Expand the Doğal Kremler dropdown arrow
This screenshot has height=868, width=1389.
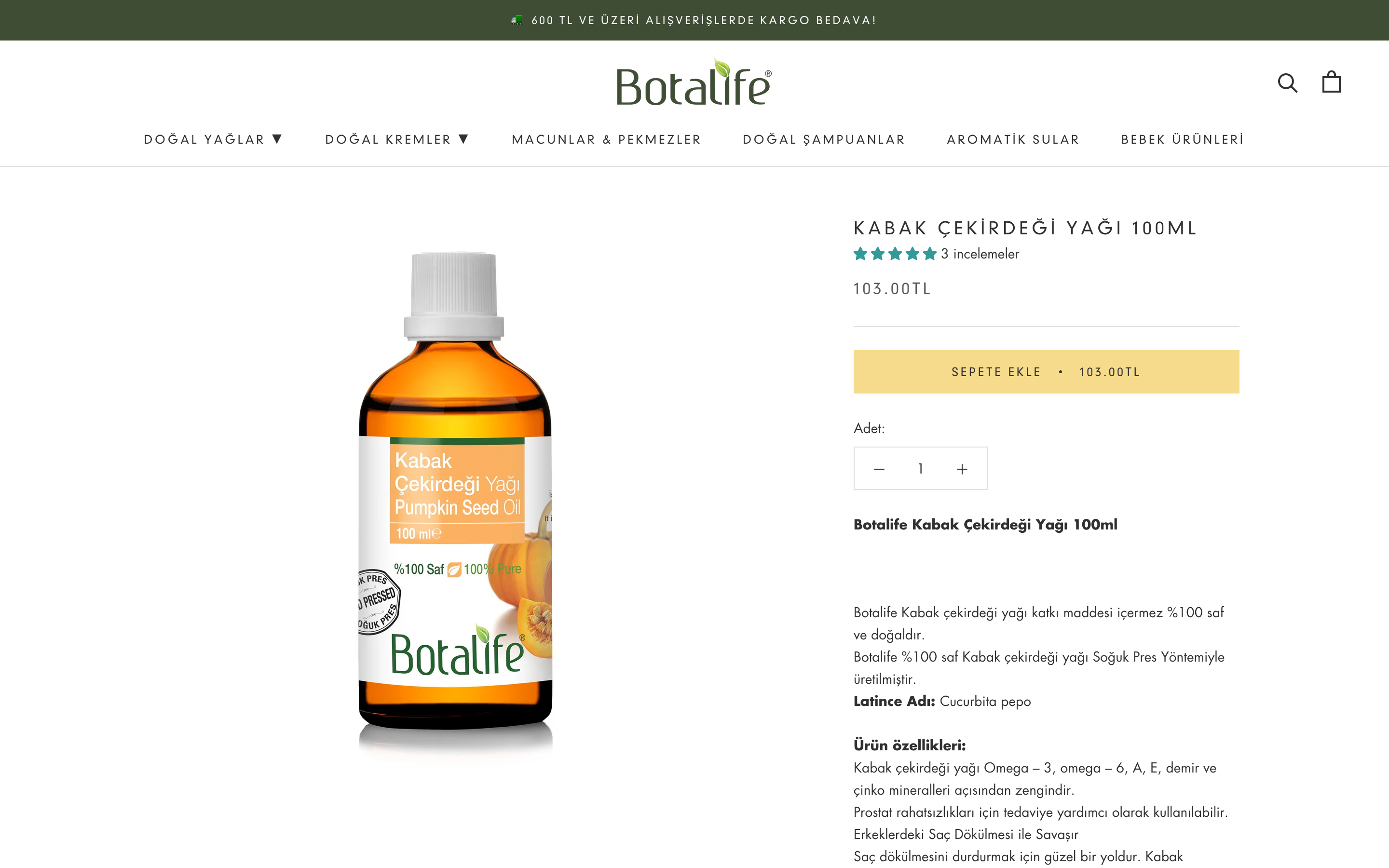464,139
